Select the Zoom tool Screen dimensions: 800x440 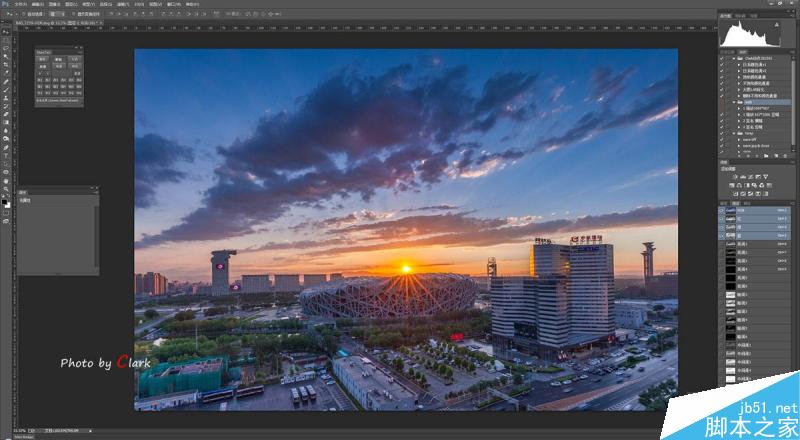point(6,189)
